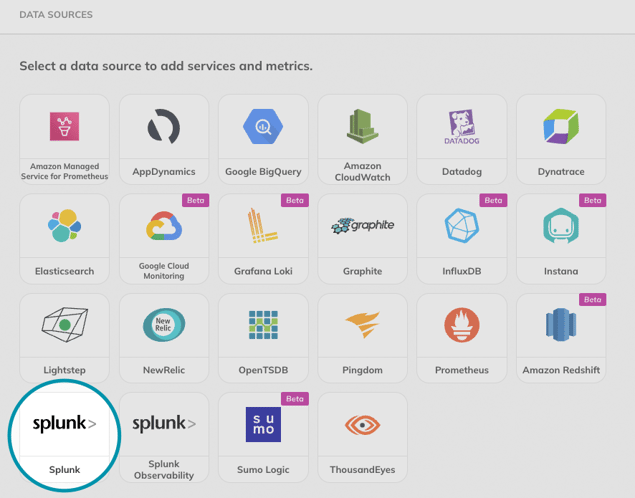The image size is (635, 498).
Task: Click the DATA SOURCES header
Action: pyautogui.click(x=56, y=15)
